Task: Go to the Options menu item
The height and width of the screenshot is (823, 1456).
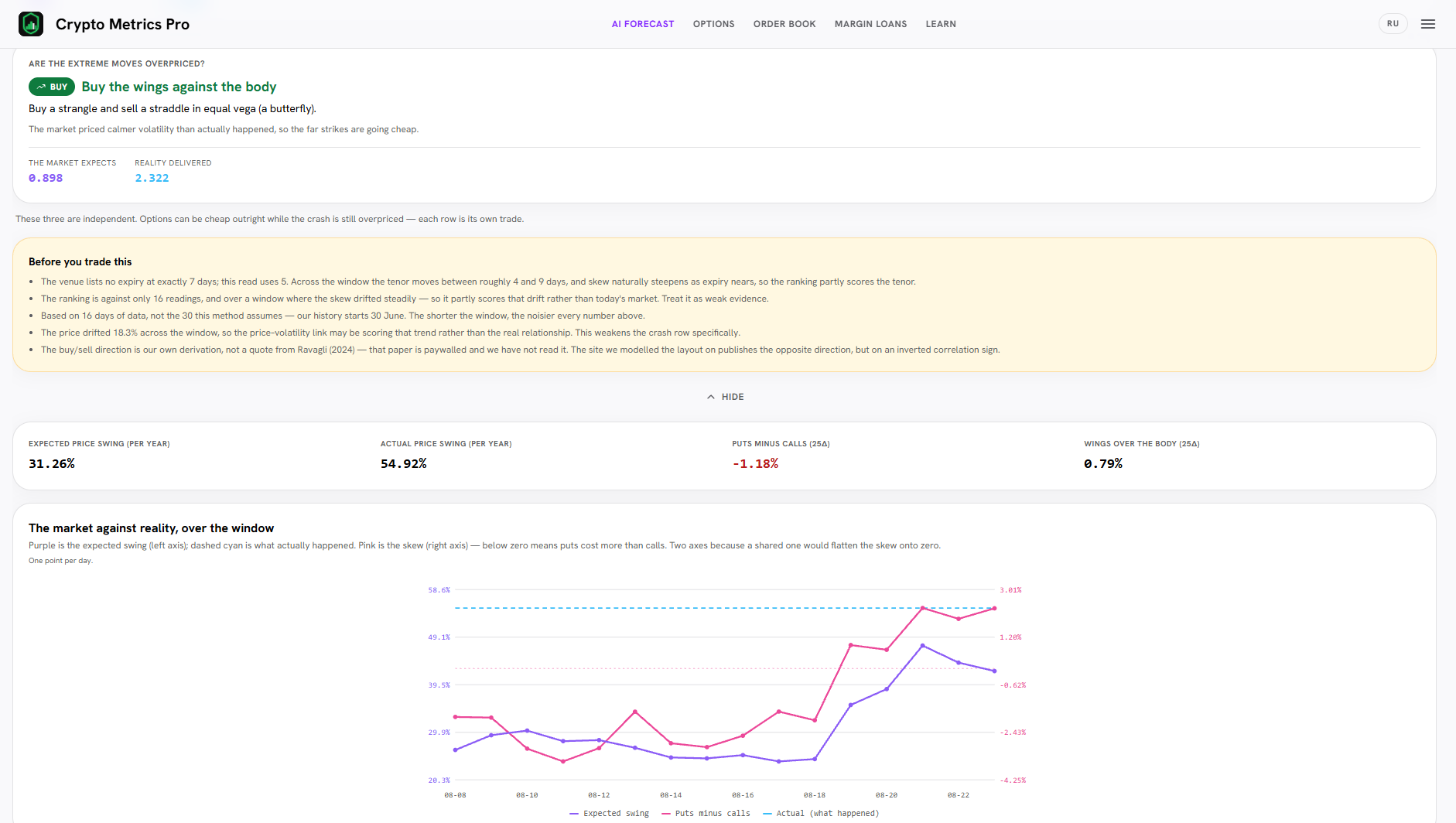Action: pos(714,24)
